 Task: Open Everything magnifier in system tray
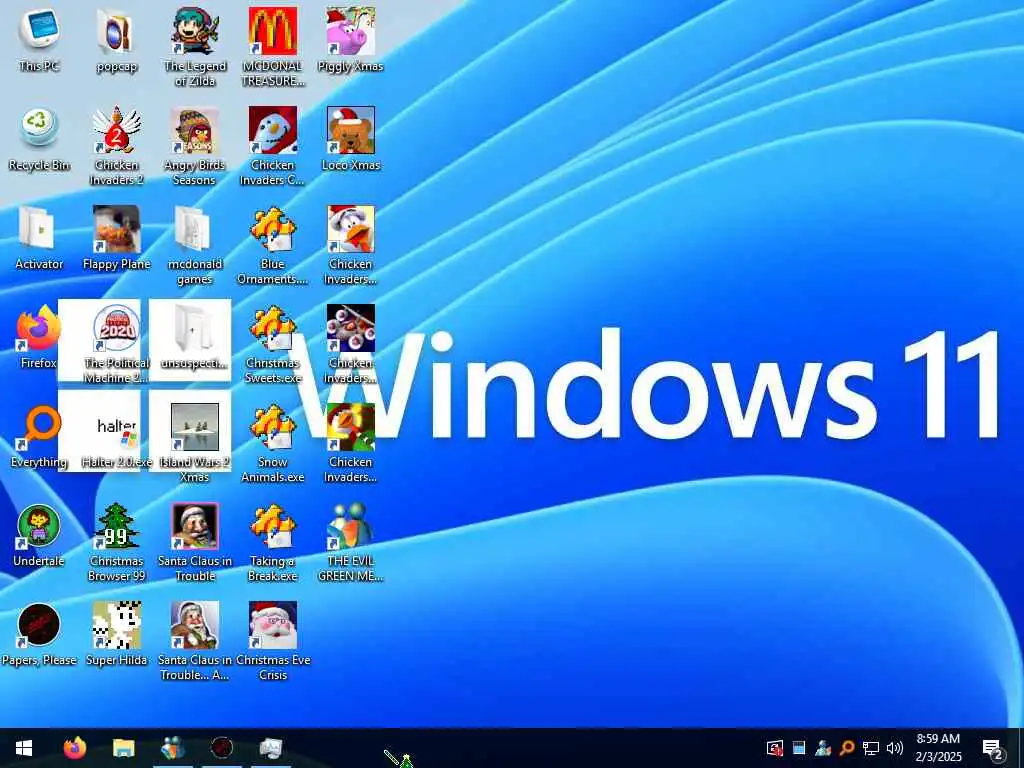(x=847, y=748)
